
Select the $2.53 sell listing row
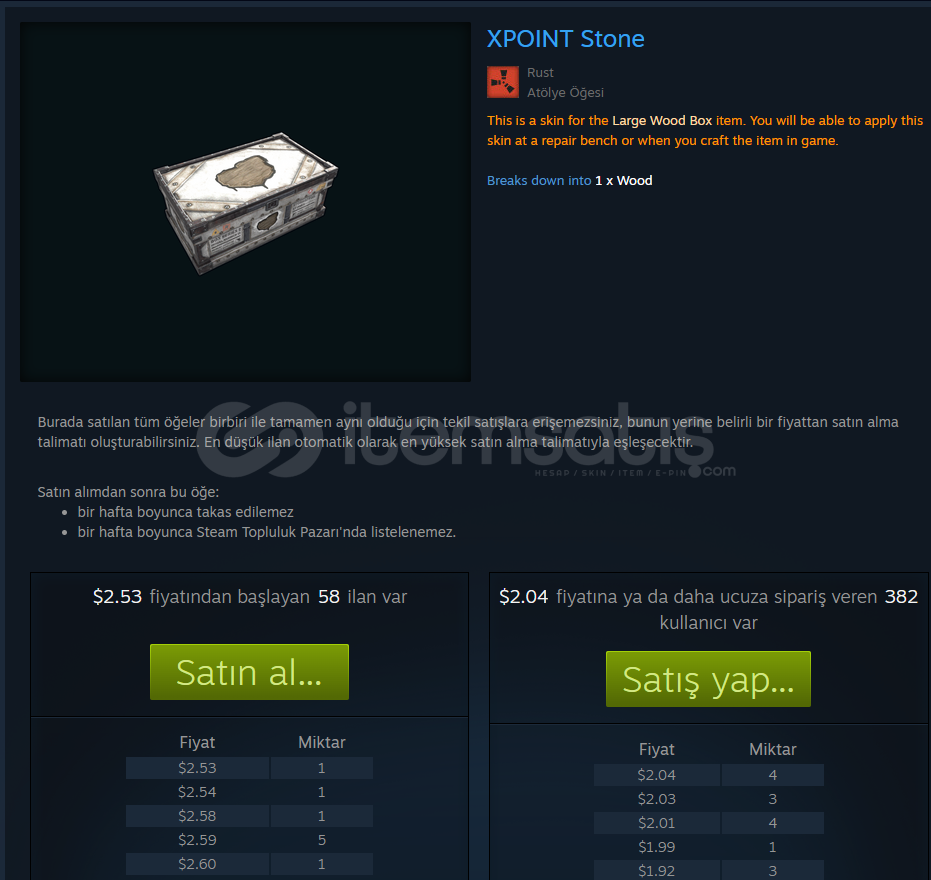(249, 768)
